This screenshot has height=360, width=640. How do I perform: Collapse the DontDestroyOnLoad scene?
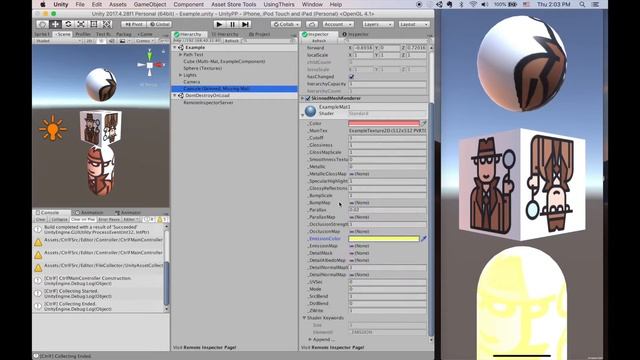pyautogui.click(x=175, y=96)
